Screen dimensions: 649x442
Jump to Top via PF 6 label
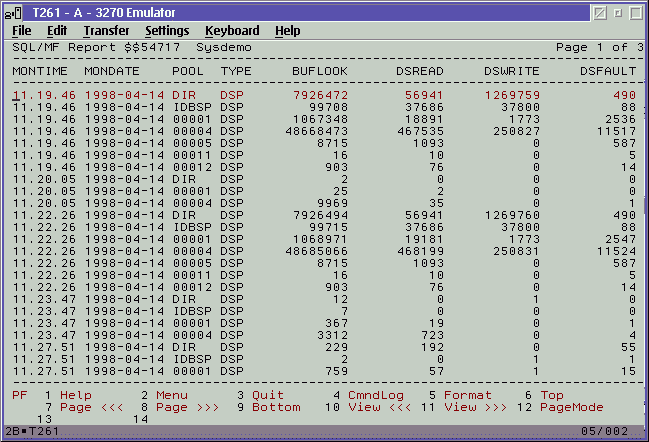[552, 396]
